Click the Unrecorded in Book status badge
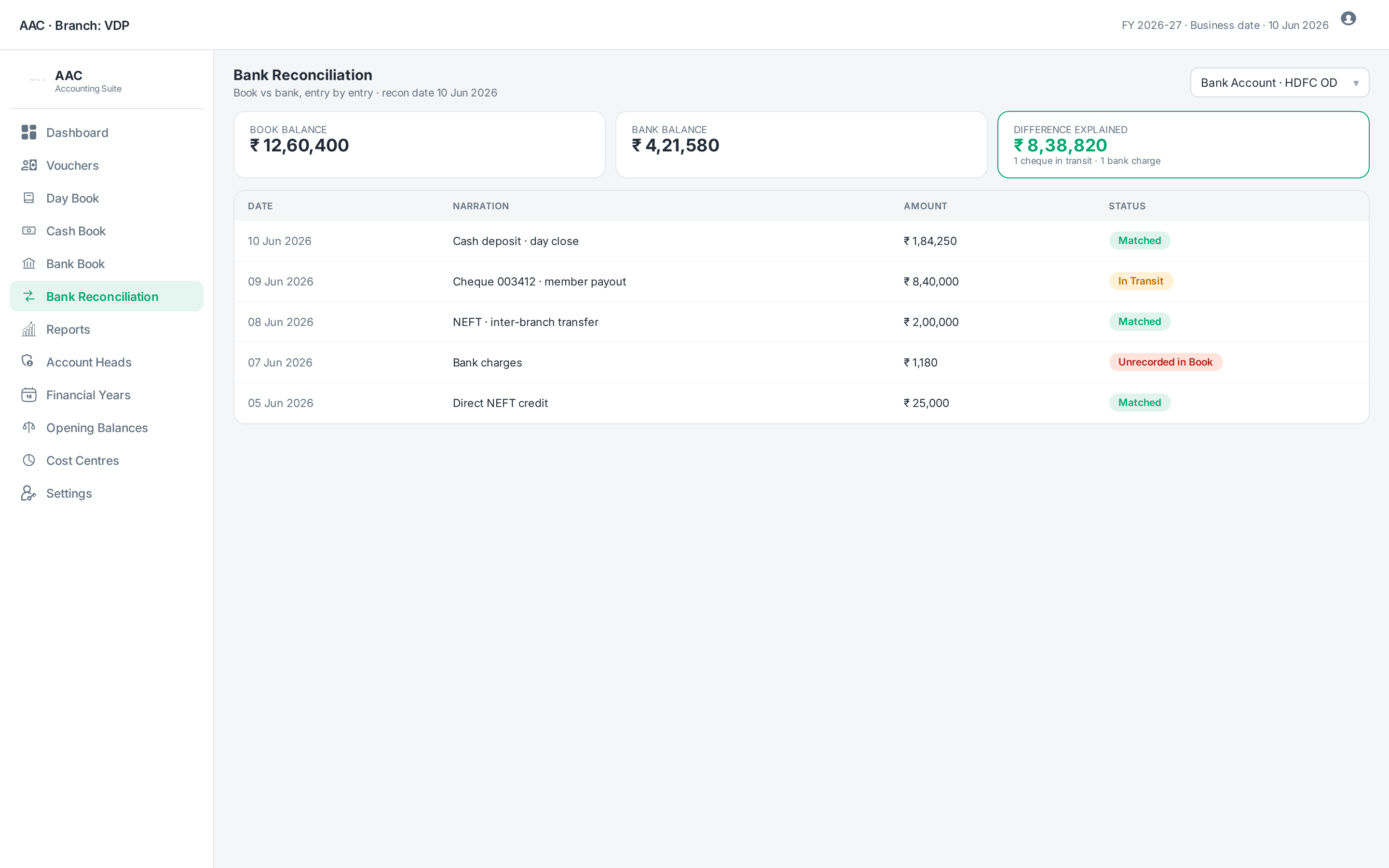Screen dimensions: 1389x868 (1165, 362)
